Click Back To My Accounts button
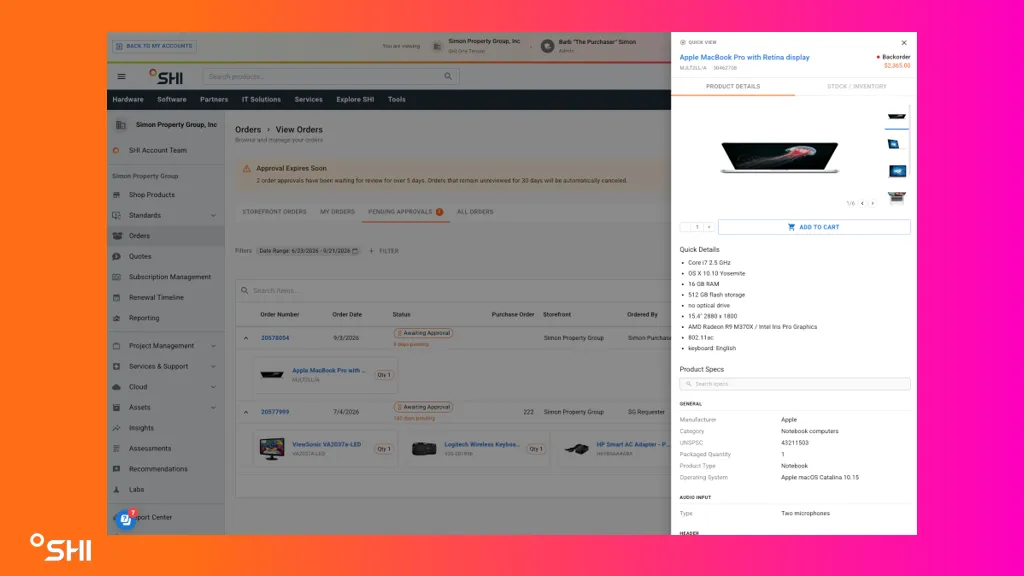1024x576 pixels. click(154, 46)
